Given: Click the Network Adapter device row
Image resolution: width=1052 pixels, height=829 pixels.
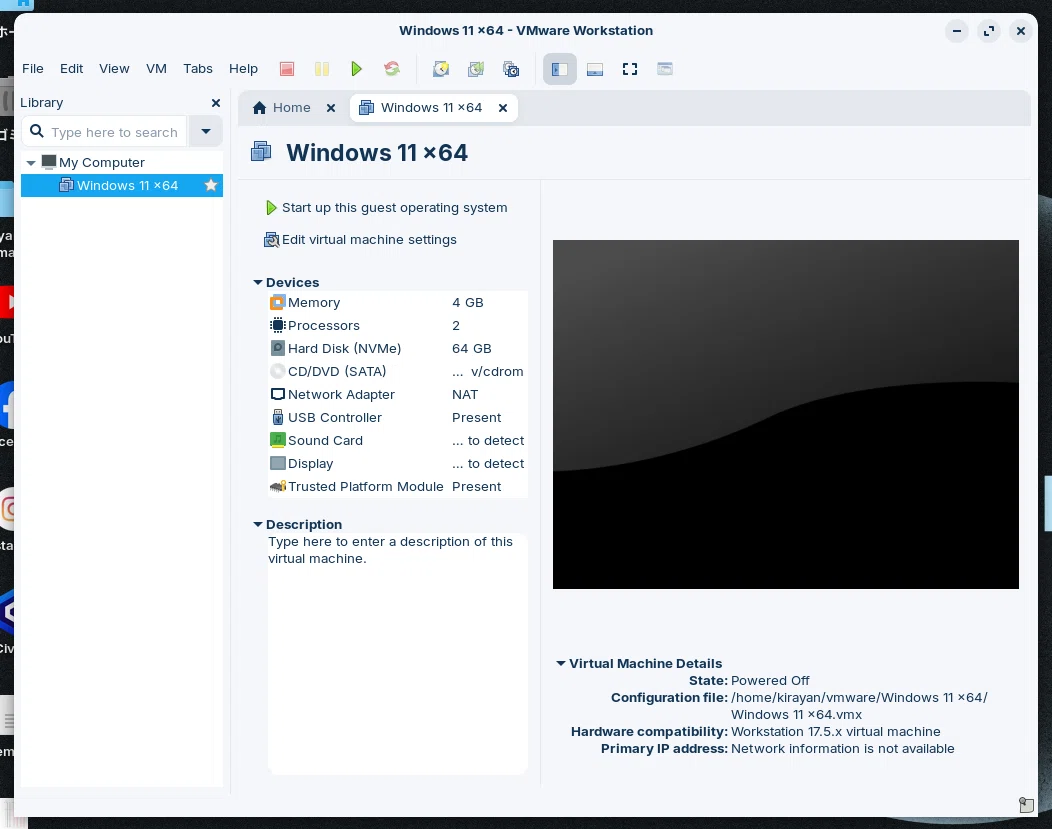Looking at the screenshot, I should (397, 394).
